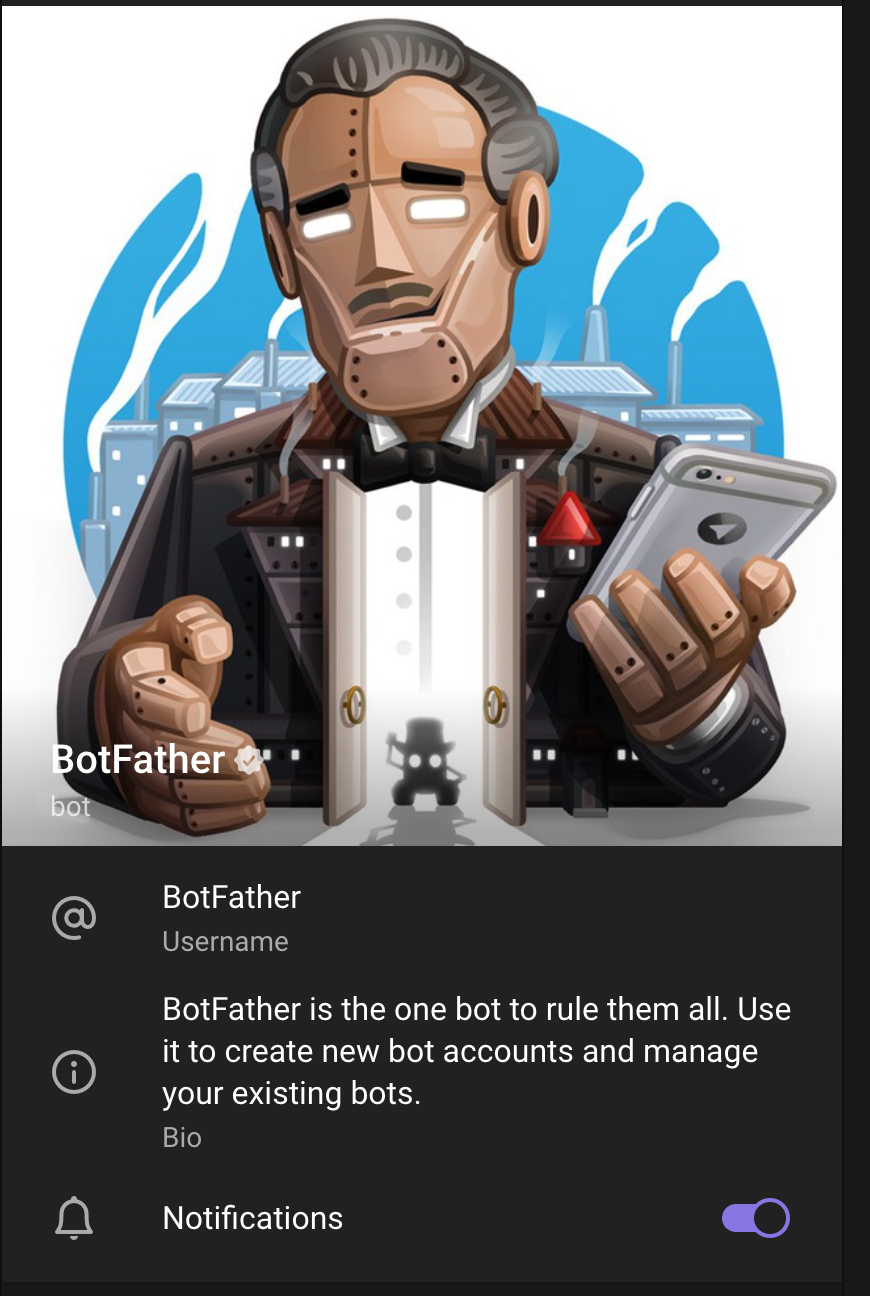Copy the BotFather username text

(x=232, y=897)
